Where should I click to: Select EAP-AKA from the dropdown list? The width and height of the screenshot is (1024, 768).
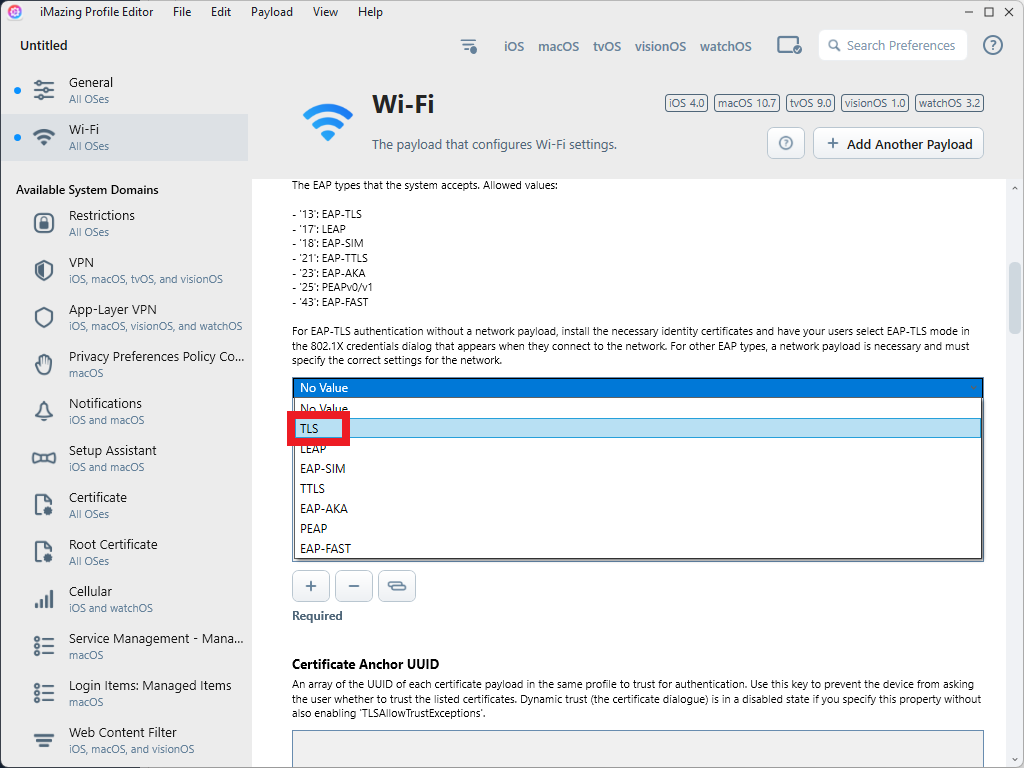(x=637, y=508)
